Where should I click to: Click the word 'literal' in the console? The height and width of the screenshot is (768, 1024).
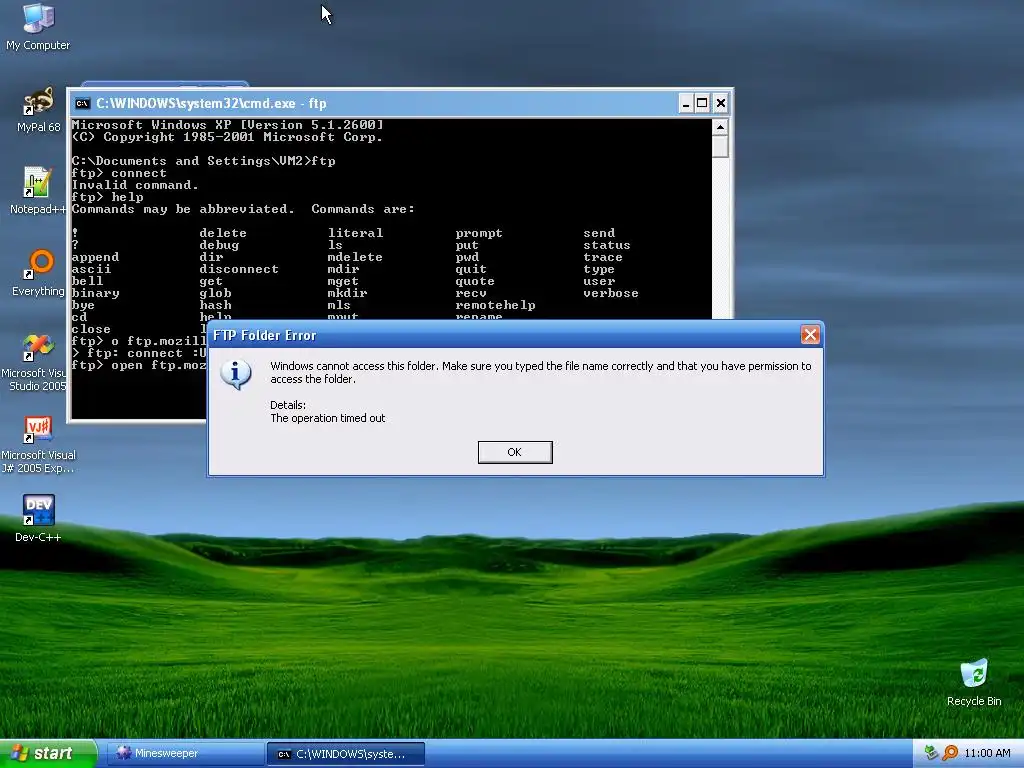[355, 233]
